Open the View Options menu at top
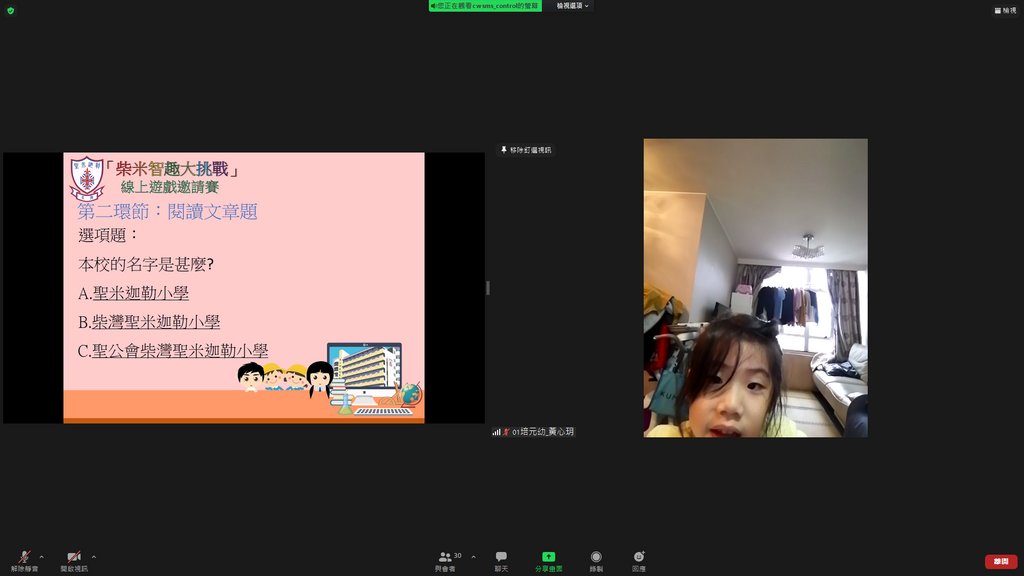Image resolution: width=1024 pixels, height=576 pixels. pos(573,6)
